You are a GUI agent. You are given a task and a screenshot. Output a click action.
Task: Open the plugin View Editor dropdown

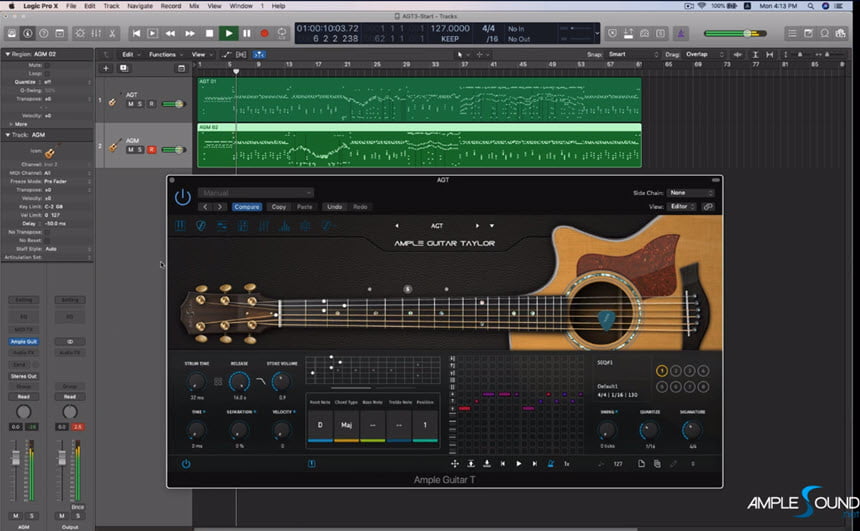[x=682, y=206]
